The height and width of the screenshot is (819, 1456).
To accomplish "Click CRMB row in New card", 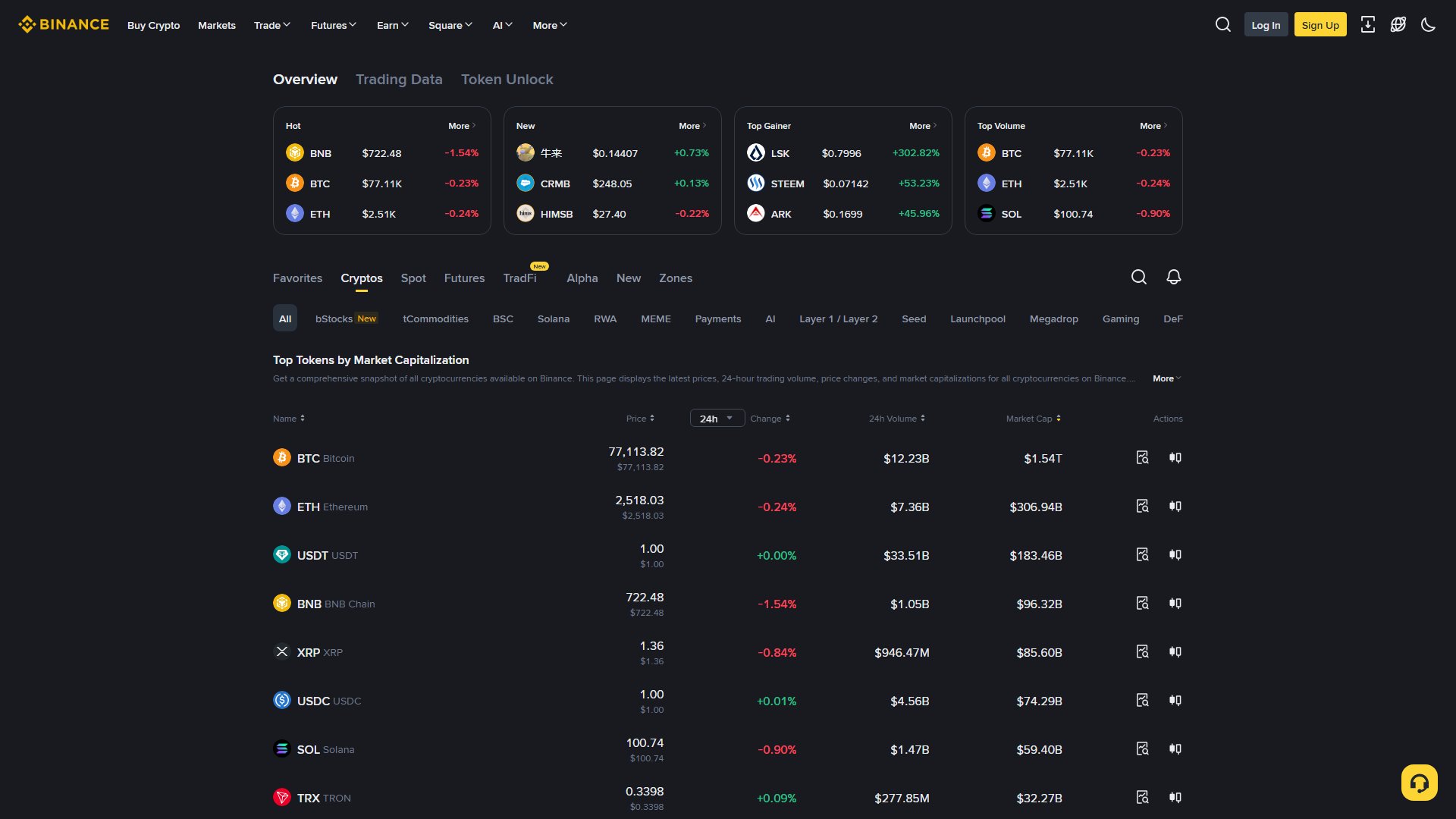I will [613, 184].
